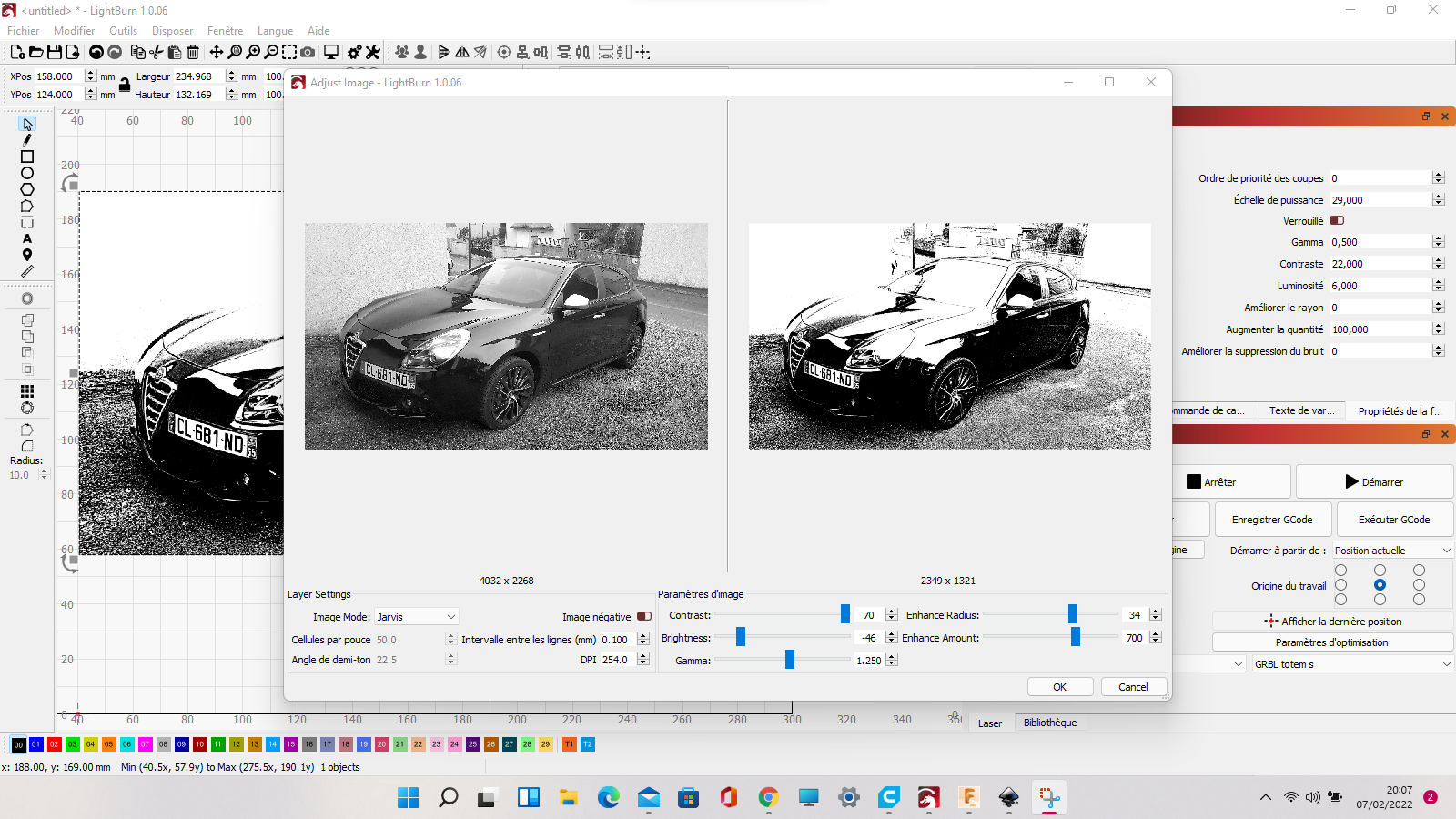Open Device Settings wrench-screwdriver icon
This screenshot has width=1456, height=819.
pyautogui.click(x=372, y=52)
